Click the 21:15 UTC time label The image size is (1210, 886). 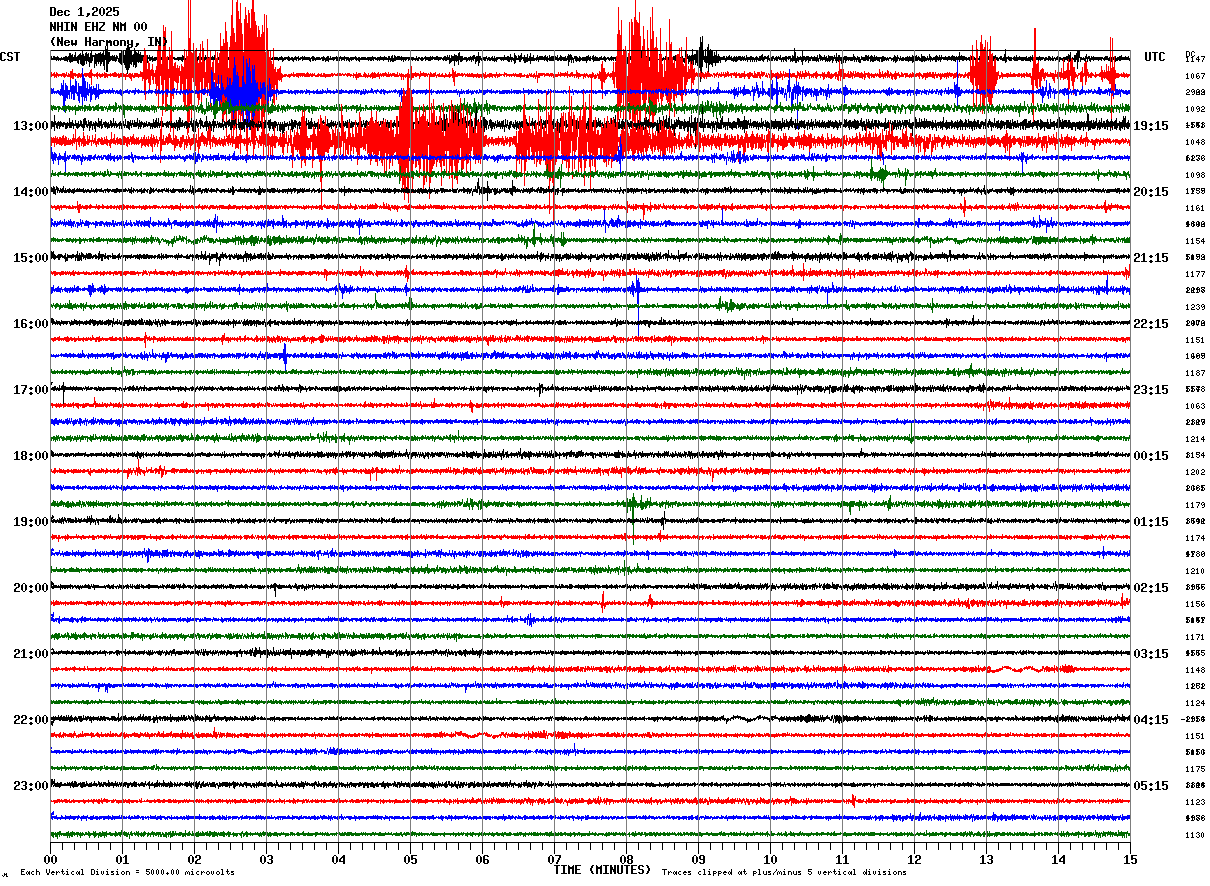point(1151,257)
